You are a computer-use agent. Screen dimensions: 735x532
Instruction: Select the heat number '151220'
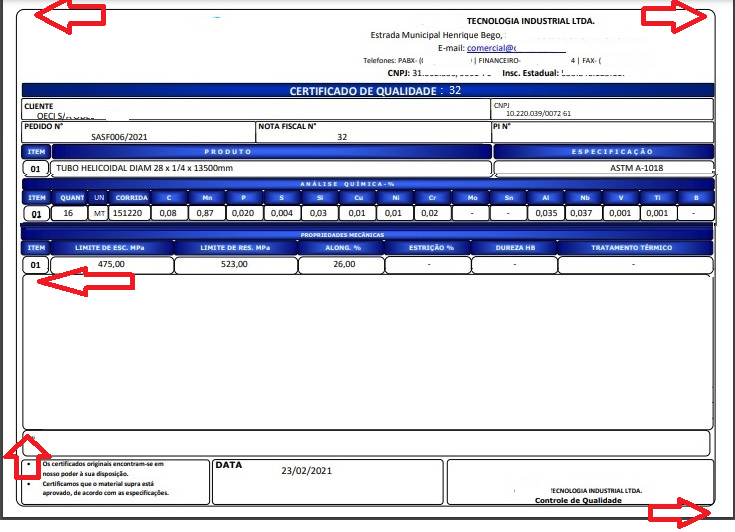128,213
